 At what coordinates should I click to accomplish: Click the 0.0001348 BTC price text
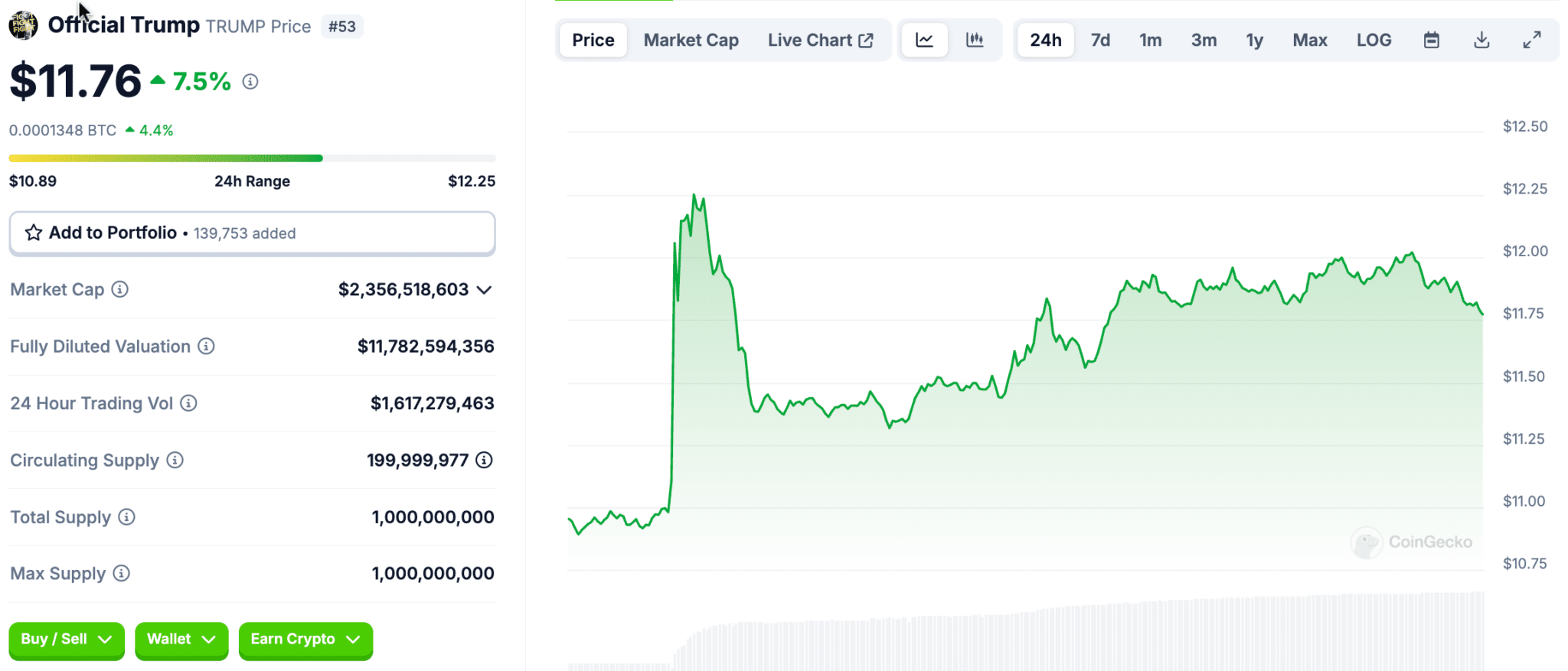[x=63, y=131]
